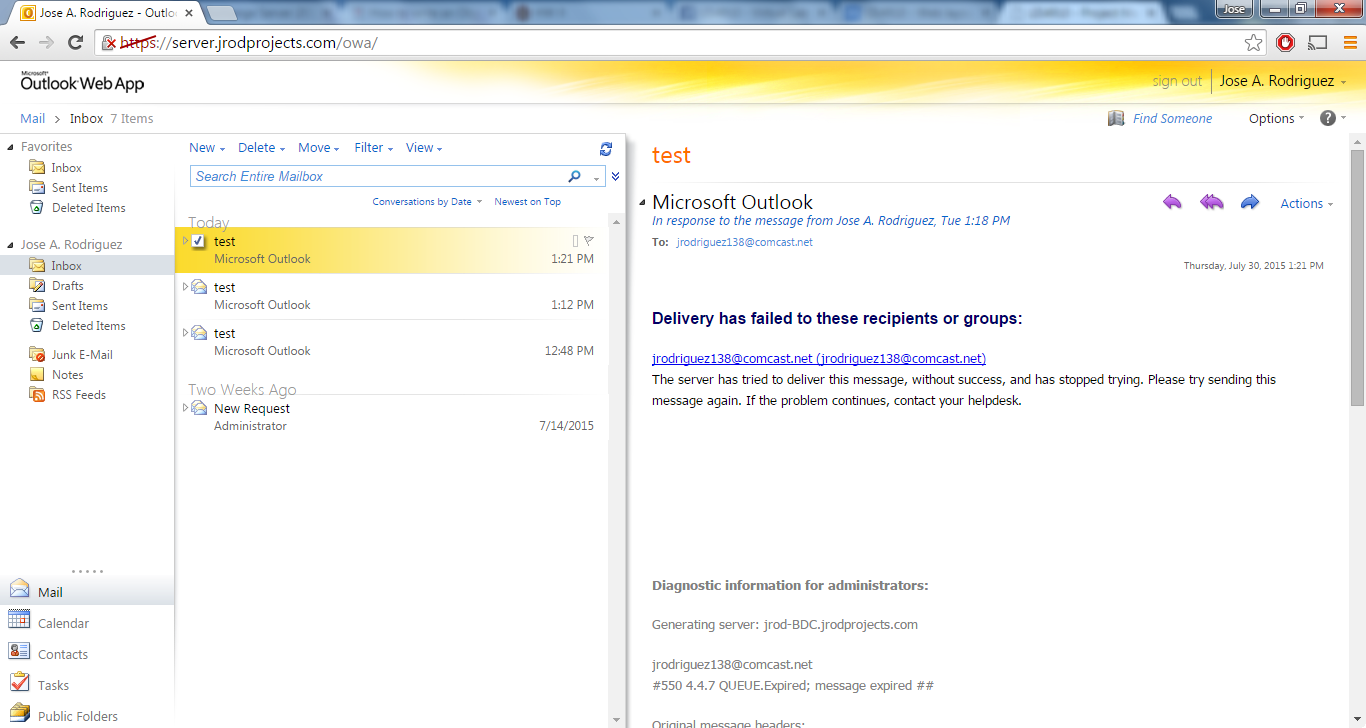
Task: Click sign out link
Action: click(x=1177, y=81)
